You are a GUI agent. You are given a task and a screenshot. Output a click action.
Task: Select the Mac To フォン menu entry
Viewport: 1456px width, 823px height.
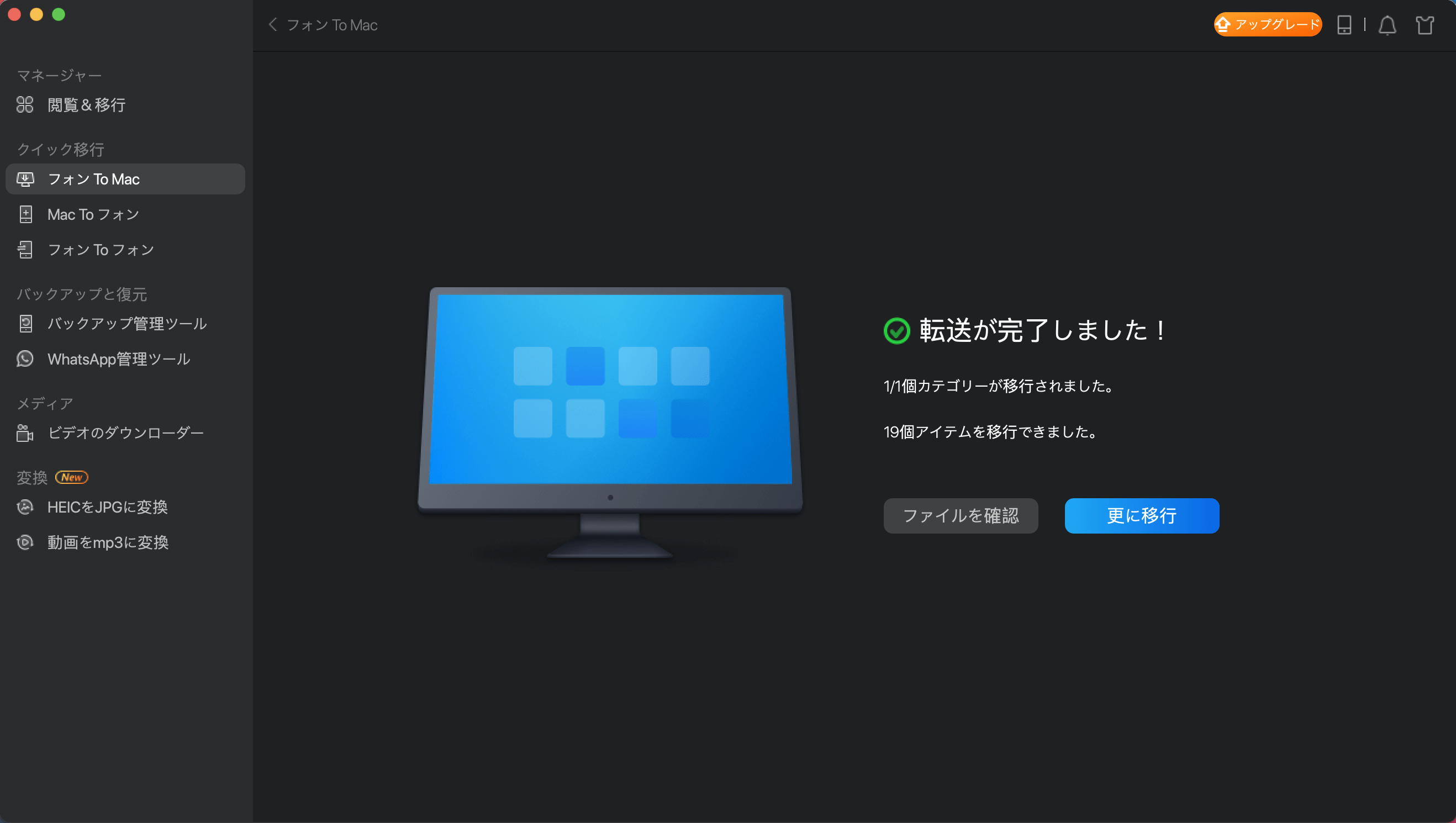coord(93,214)
